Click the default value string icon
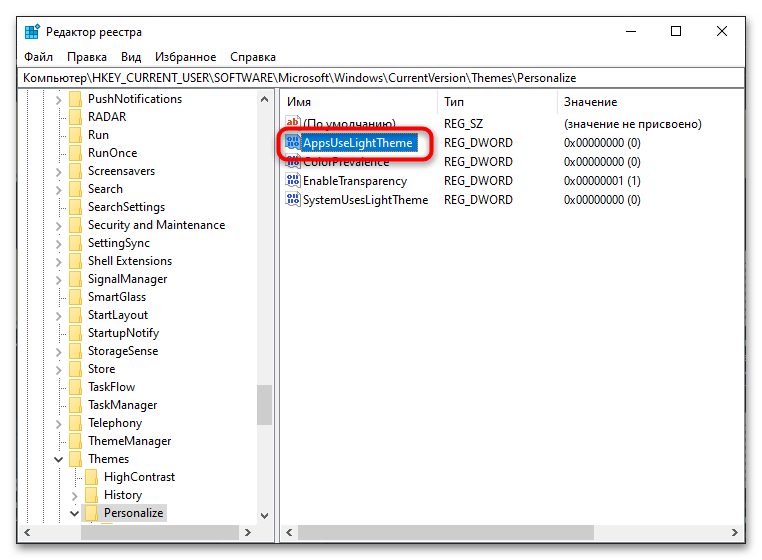The image size is (762, 560). (x=293, y=122)
